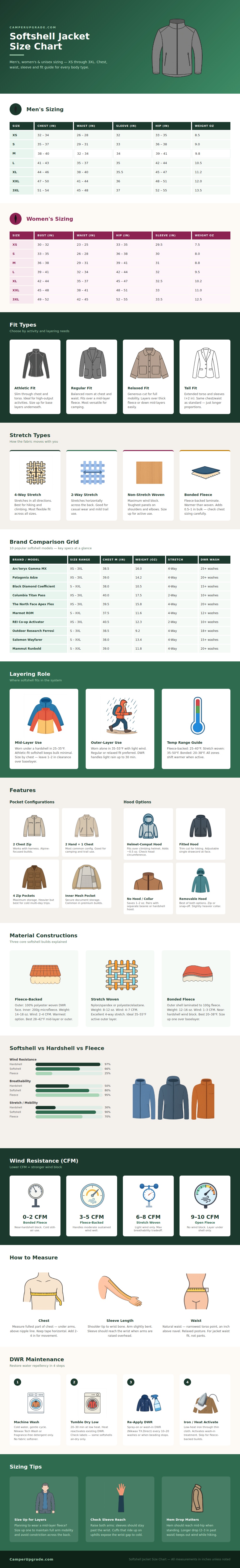Viewport: 240px width, 1568px height.
Task: Select the Removable Hood illustration
Action: [200, 880]
